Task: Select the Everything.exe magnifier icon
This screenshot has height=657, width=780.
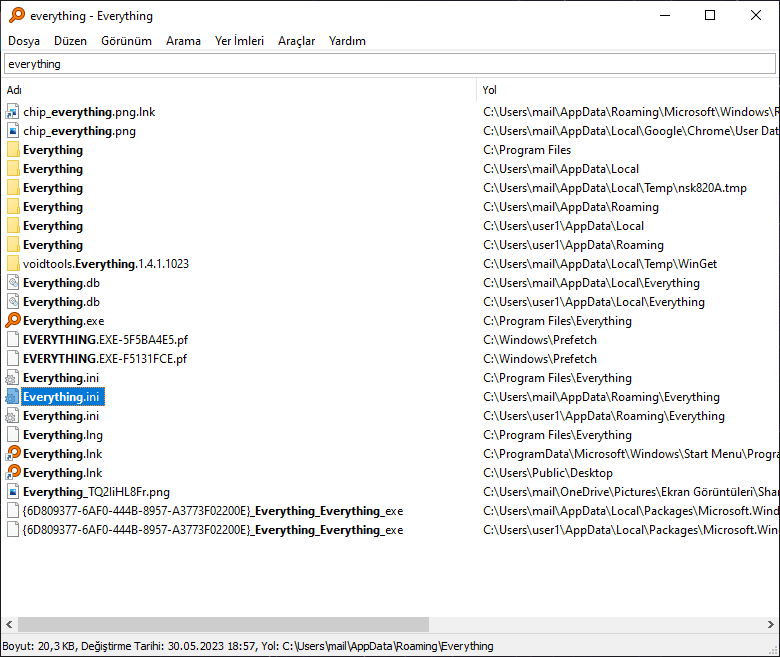Action: pos(13,321)
